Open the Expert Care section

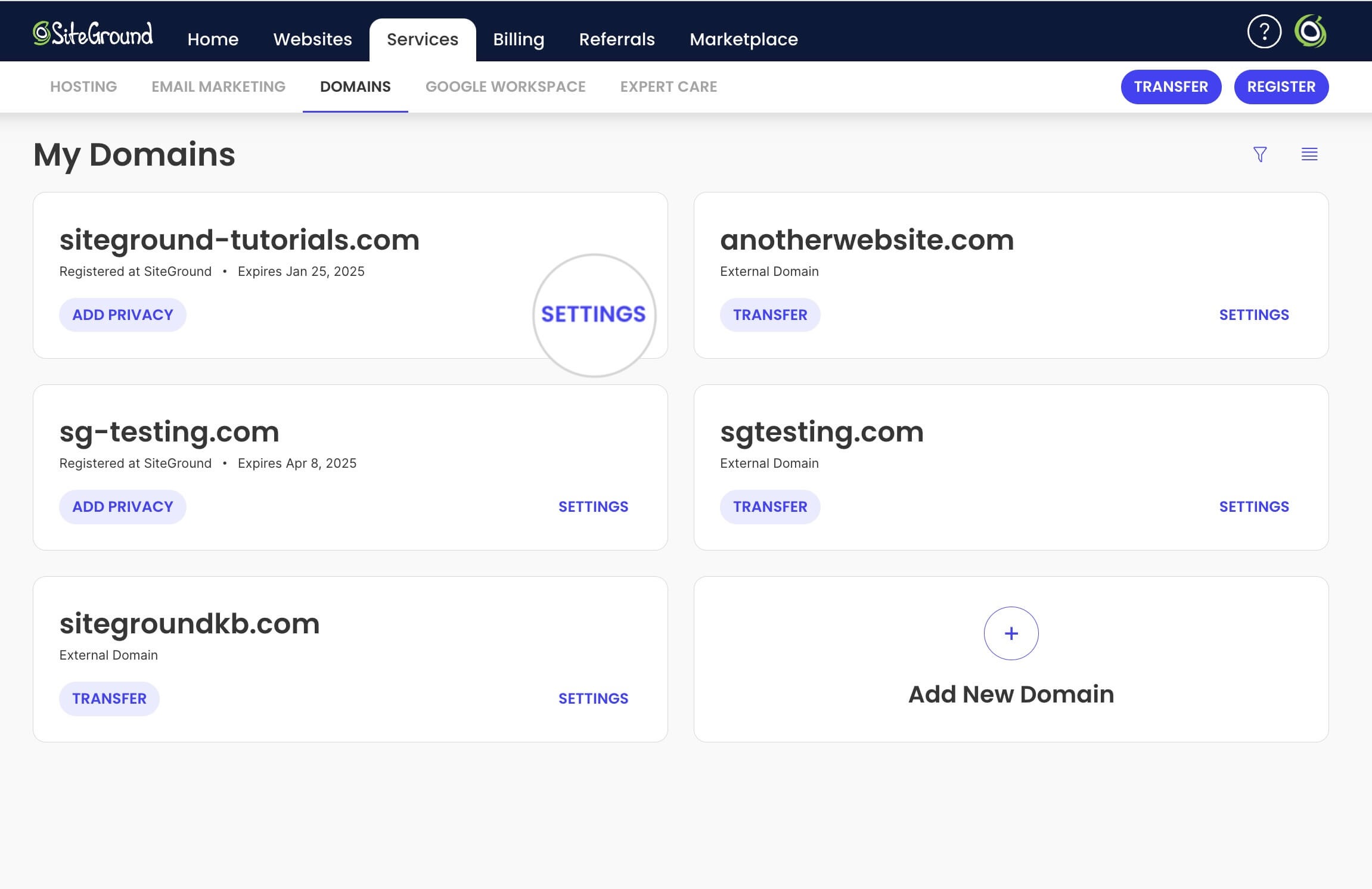point(669,86)
